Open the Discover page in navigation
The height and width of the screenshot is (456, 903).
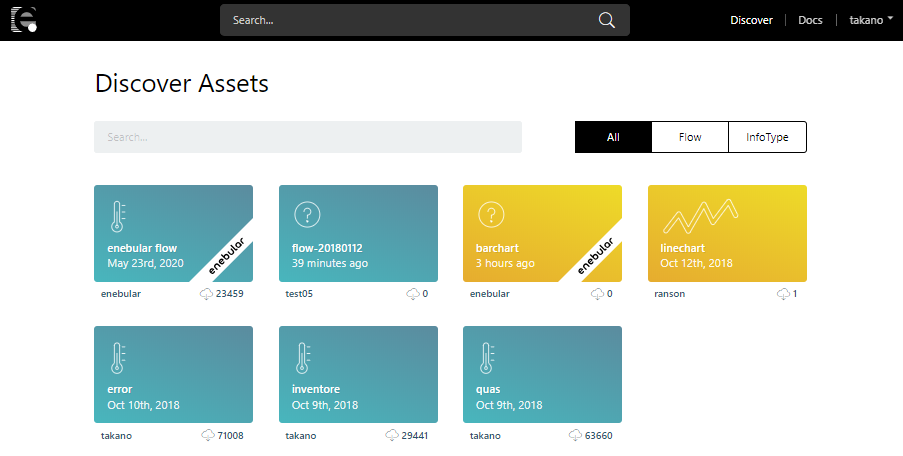(x=751, y=20)
